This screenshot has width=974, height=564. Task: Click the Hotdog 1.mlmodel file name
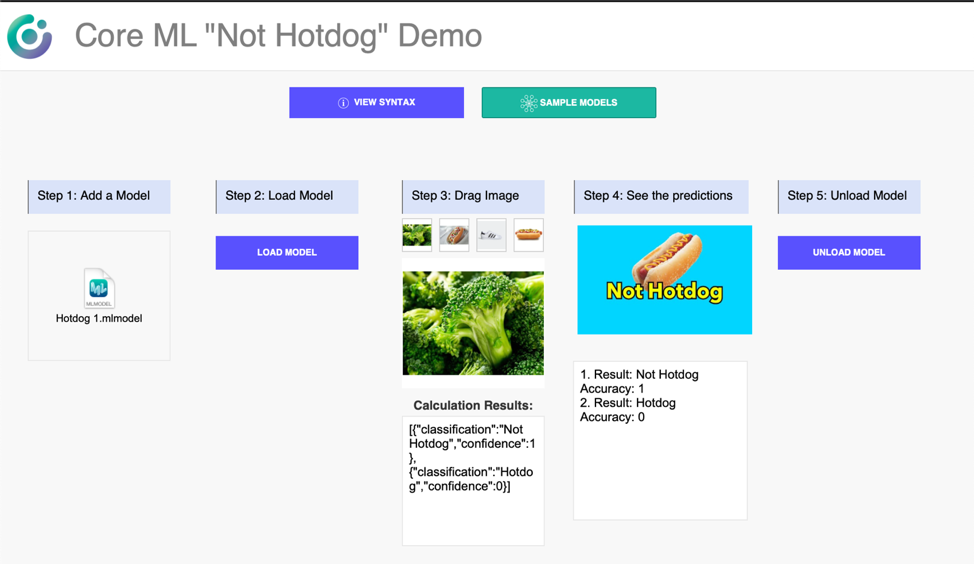click(99, 319)
